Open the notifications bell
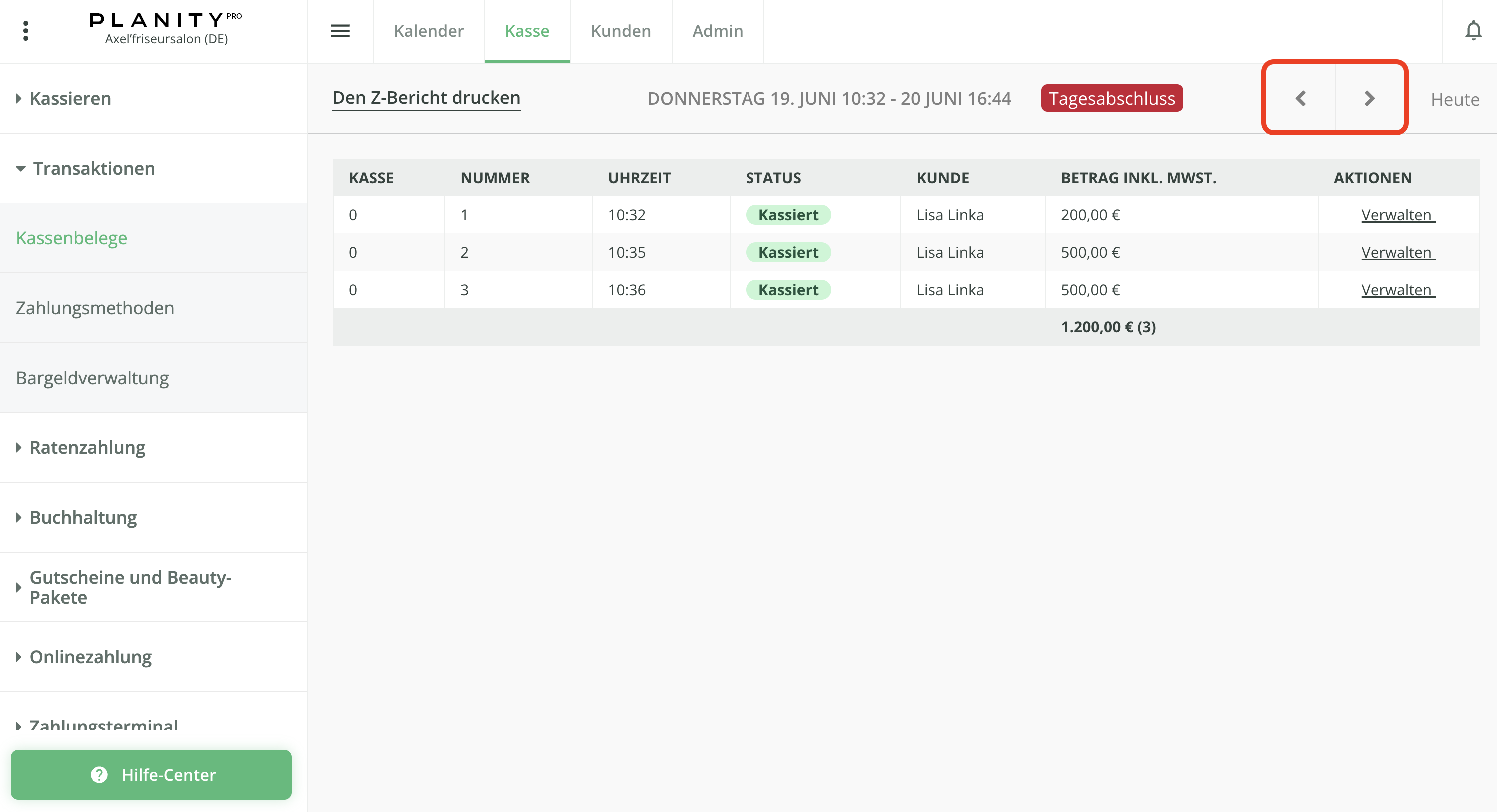Viewport: 1497px width, 812px height. click(x=1473, y=31)
